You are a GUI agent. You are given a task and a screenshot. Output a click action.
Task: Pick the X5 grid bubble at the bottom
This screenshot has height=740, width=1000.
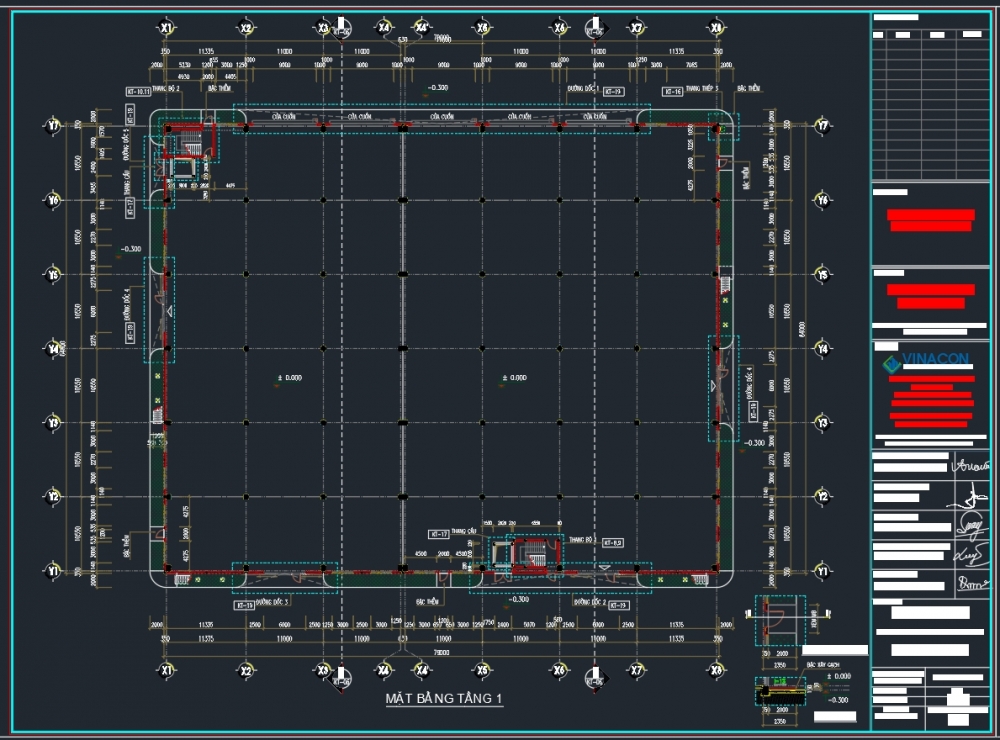(482, 669)
